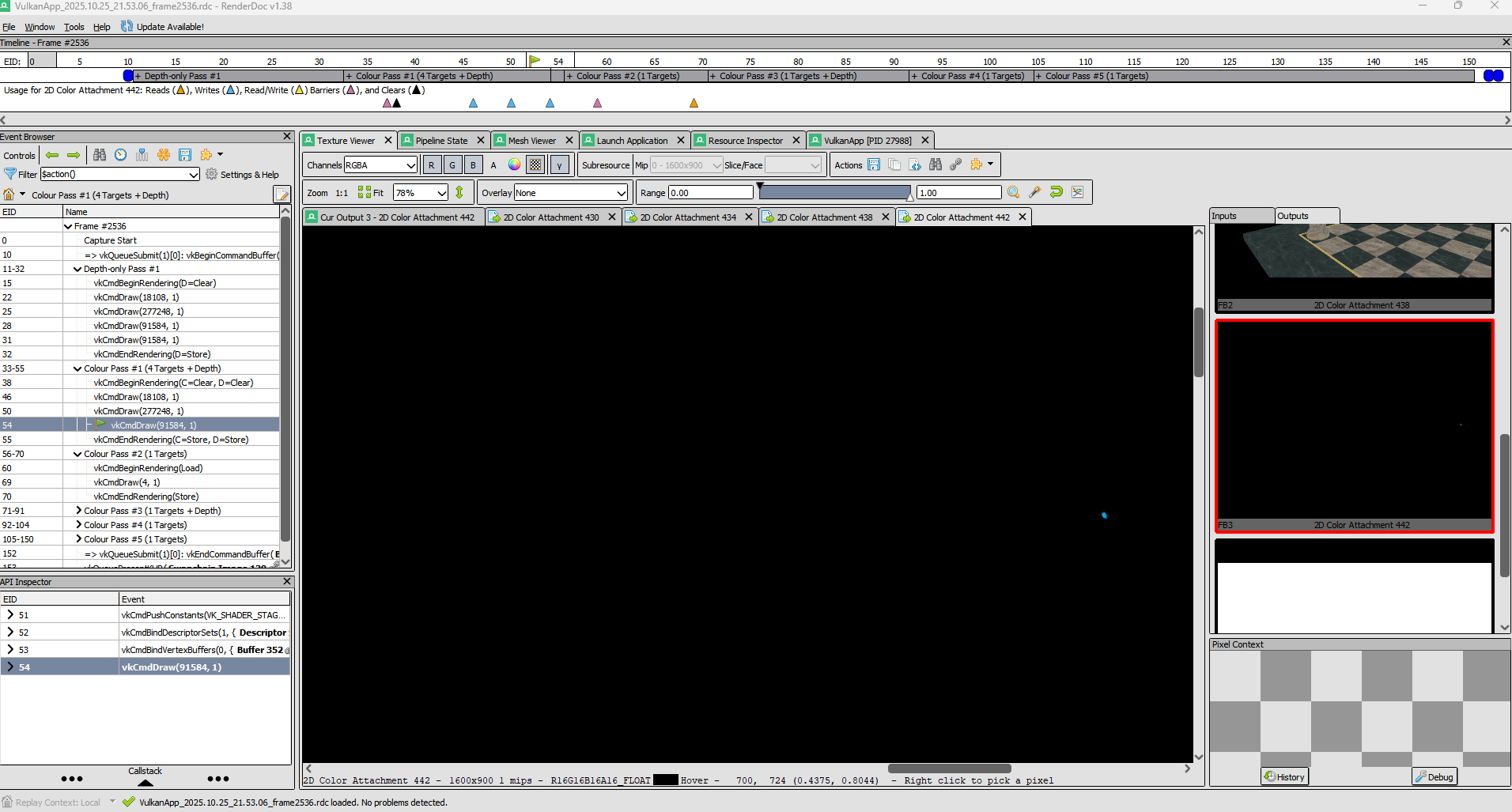Click the histogram icon at Range toolbar end
Viewport: 1512px width, 812px height.
[1077, 192]
